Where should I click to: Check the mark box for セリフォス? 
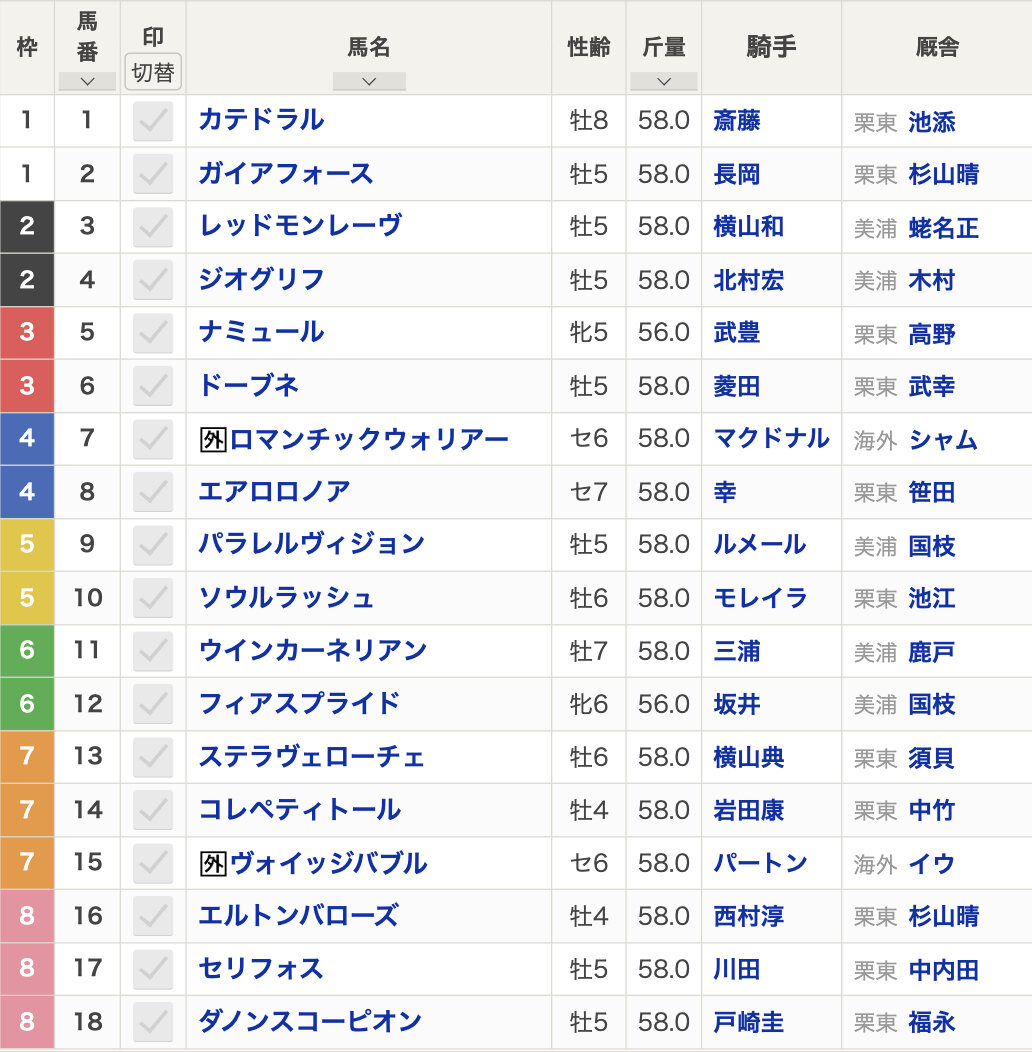click(x=153, y=969)
